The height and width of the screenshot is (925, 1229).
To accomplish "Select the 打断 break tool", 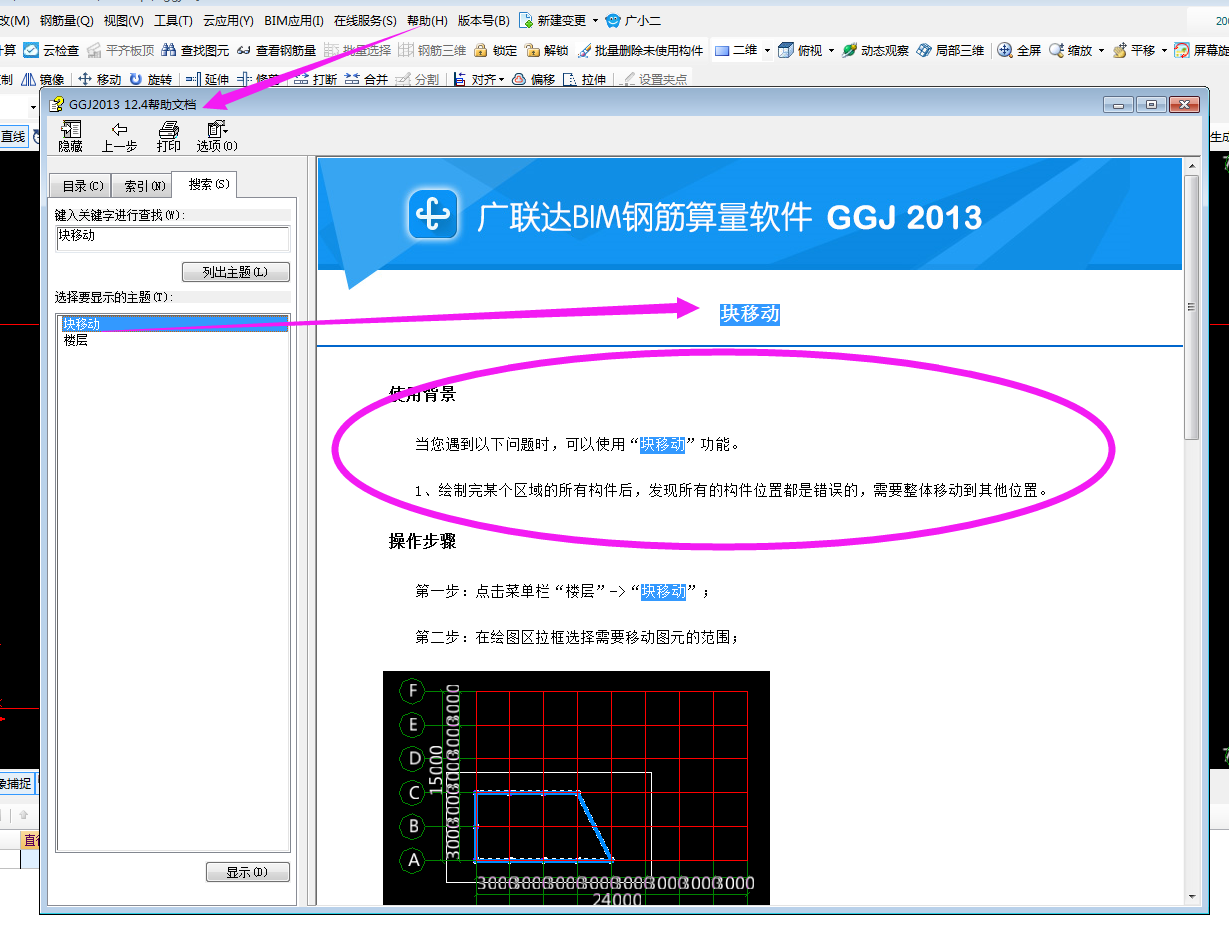I will click(x=315, y=79).
